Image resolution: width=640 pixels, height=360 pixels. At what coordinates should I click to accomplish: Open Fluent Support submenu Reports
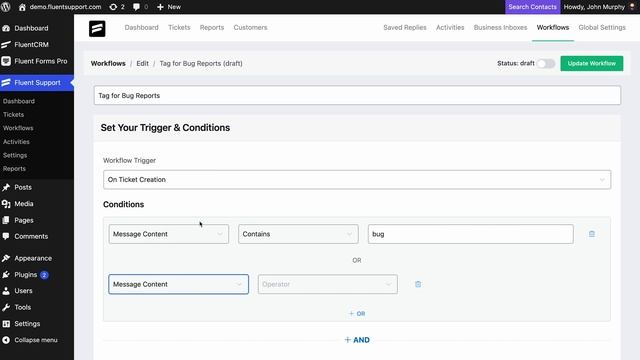(x=14, y=169)
